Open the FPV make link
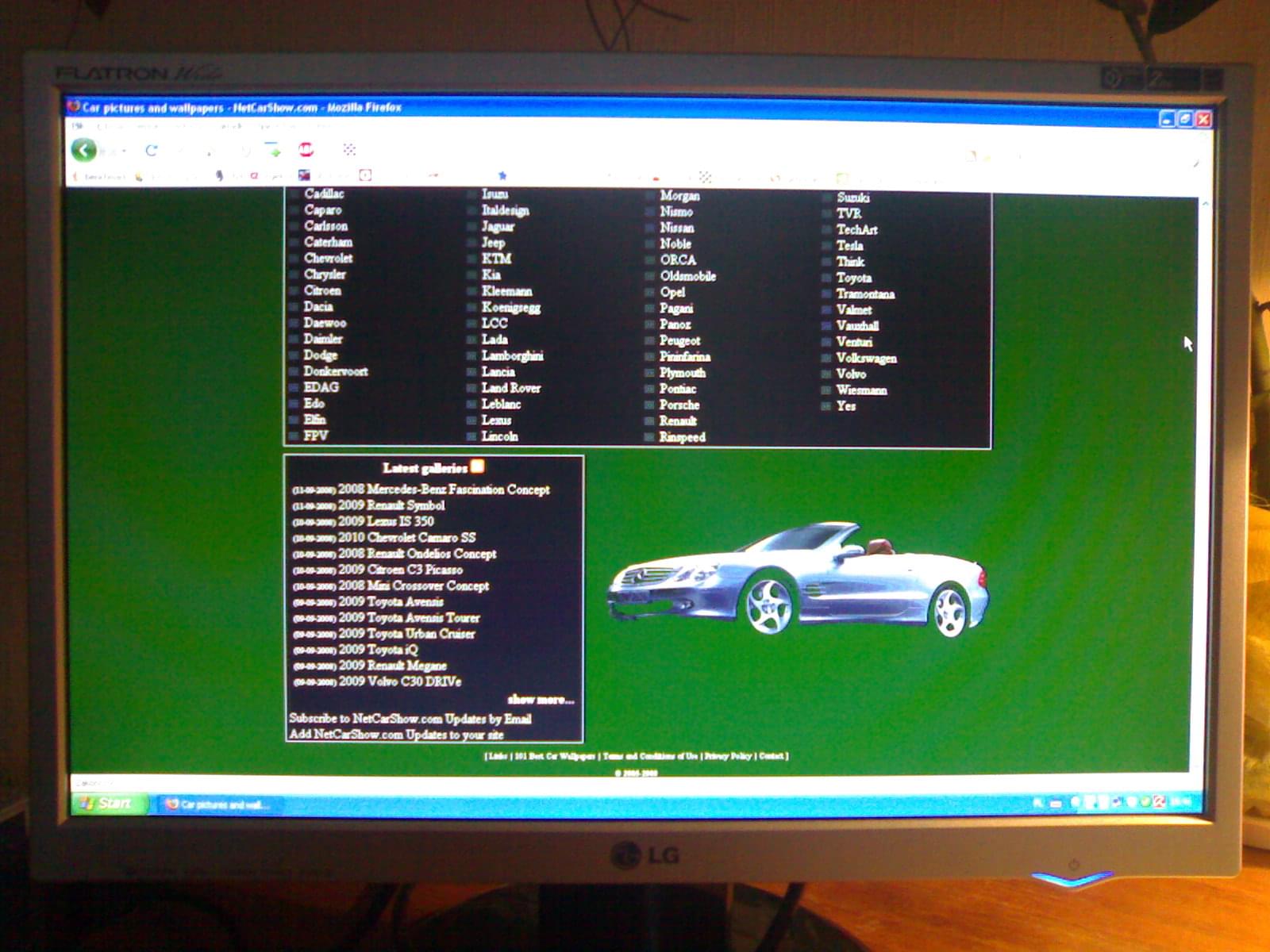 [315, 436]
